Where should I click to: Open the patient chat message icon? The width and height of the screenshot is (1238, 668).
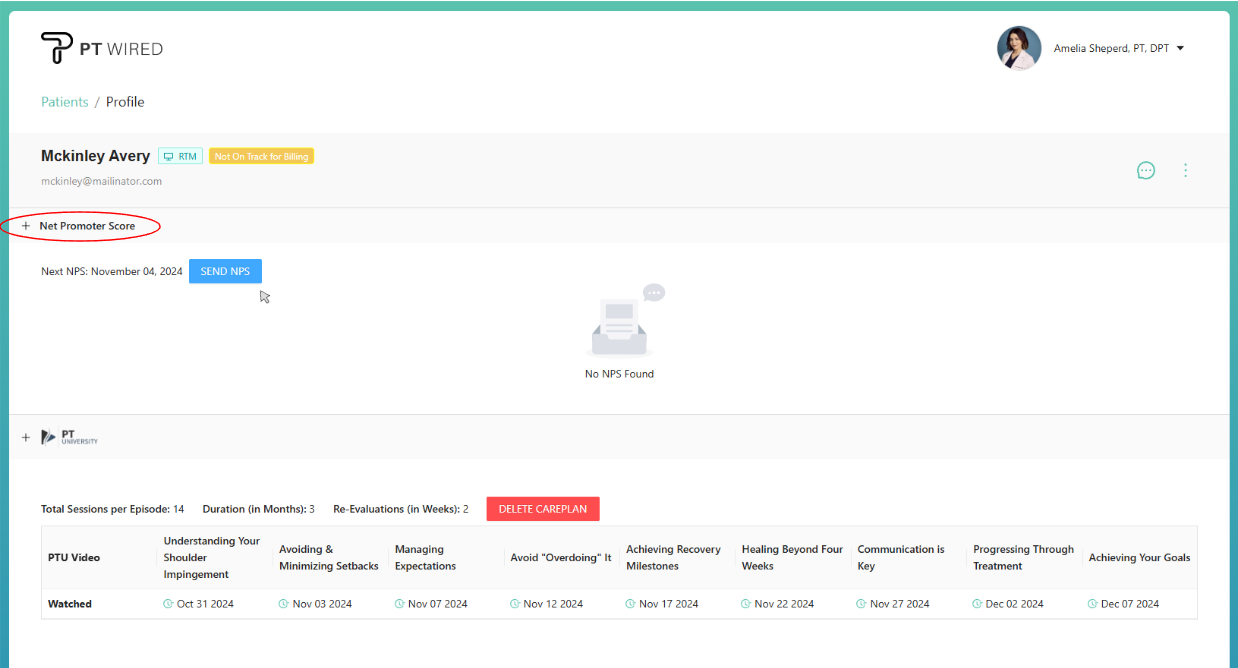(1146, 171)
